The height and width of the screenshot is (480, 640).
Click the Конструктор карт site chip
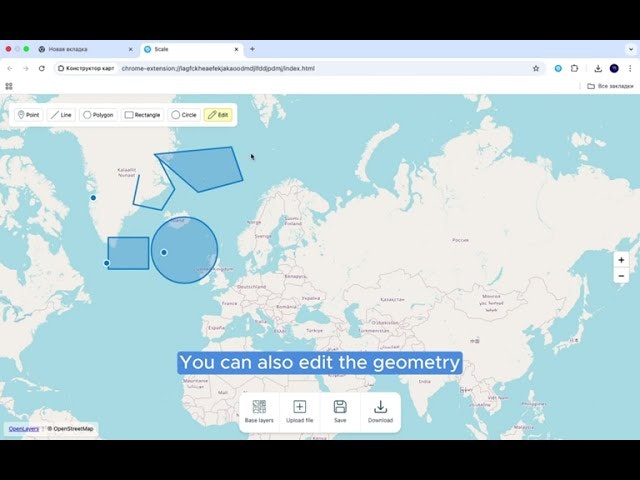pos(86,69)
